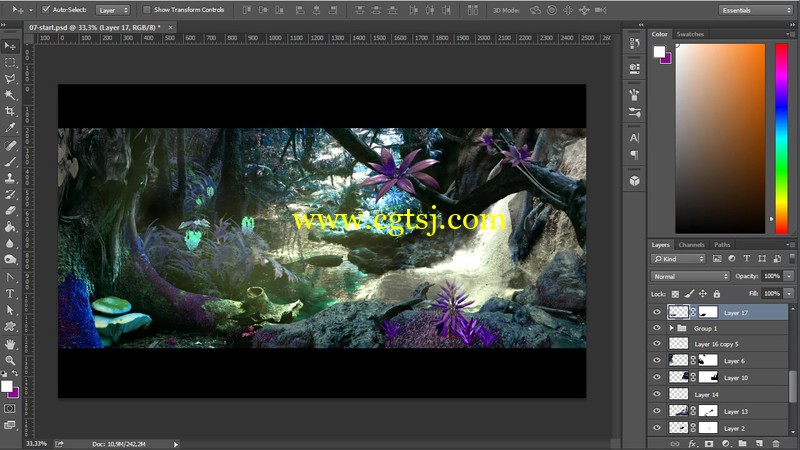
Task: Open the Auto-Select Layer dropdown
Action: [113, 10]
